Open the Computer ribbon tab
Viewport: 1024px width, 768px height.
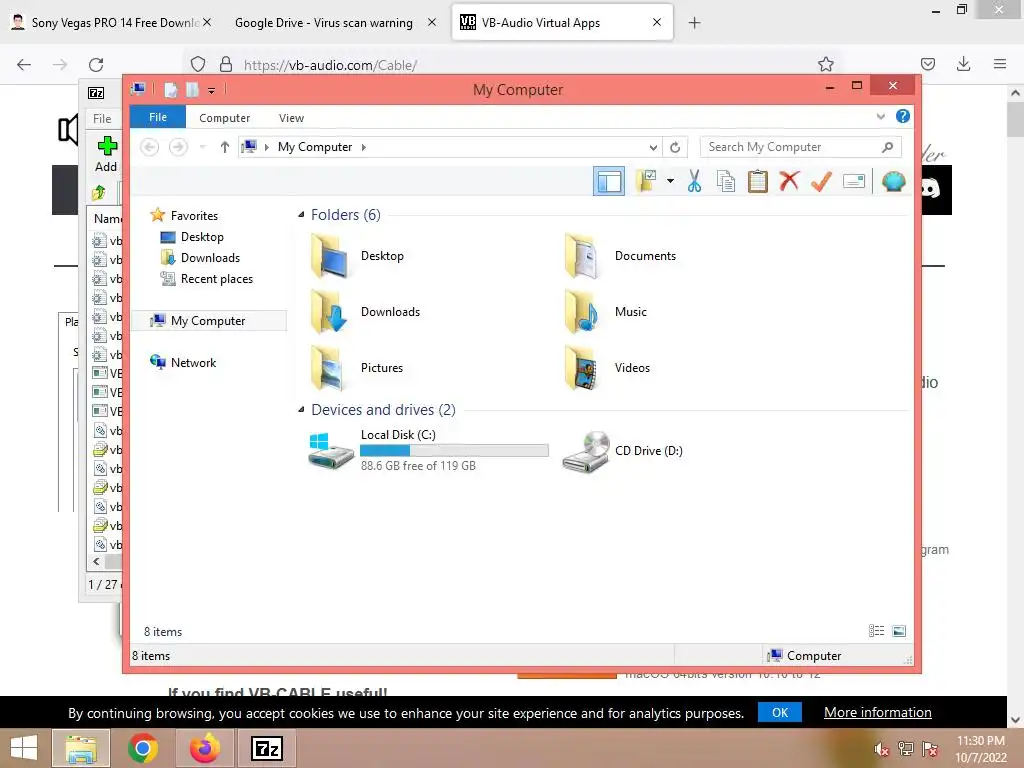click(224, 118)
